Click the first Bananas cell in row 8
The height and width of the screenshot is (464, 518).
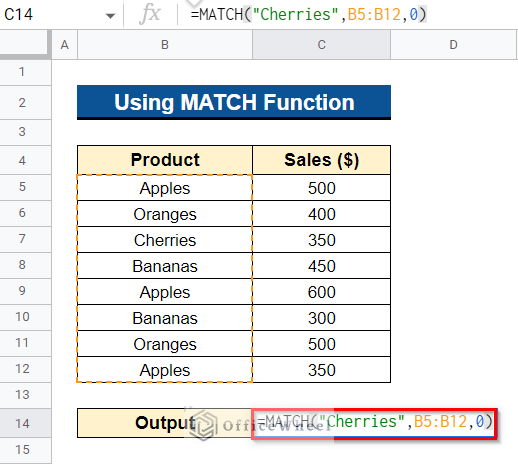165,266
